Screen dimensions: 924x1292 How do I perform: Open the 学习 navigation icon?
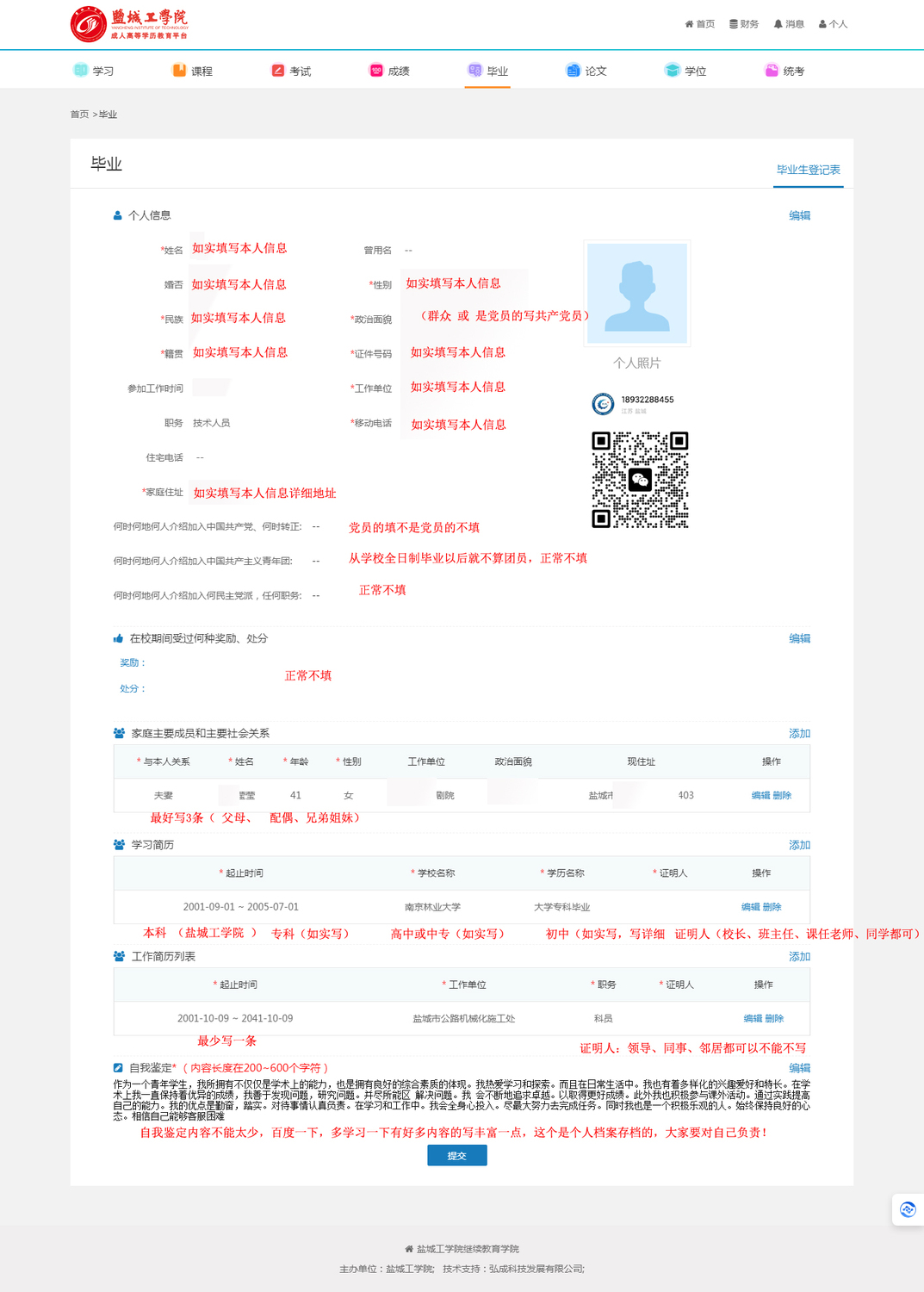coord(81,71)
